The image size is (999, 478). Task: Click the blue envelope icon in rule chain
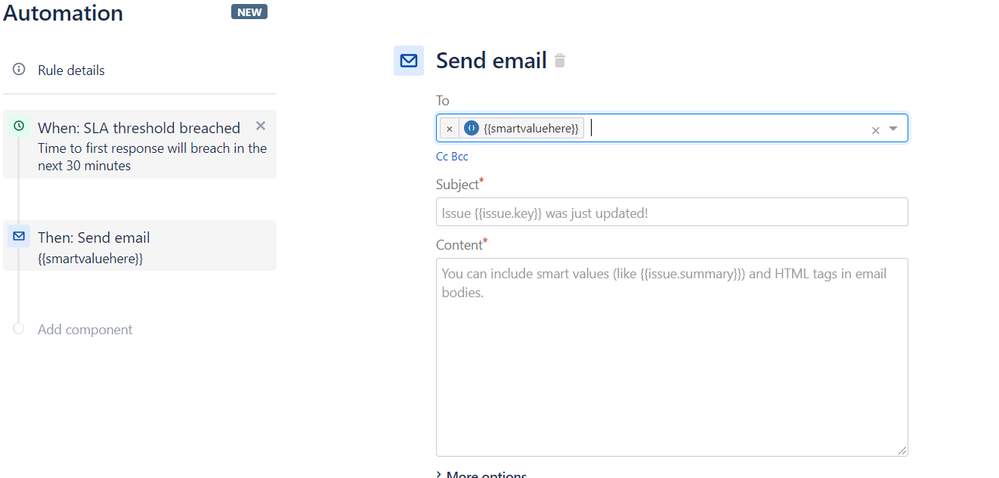coord(19,236)
